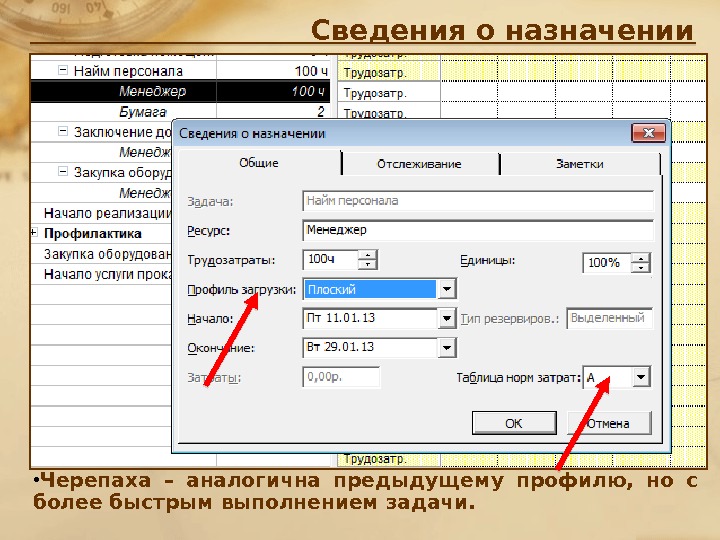Screen dimensions: 720x540
Task: Decrease Единицы with the down spinner
Action: point(641,268)
